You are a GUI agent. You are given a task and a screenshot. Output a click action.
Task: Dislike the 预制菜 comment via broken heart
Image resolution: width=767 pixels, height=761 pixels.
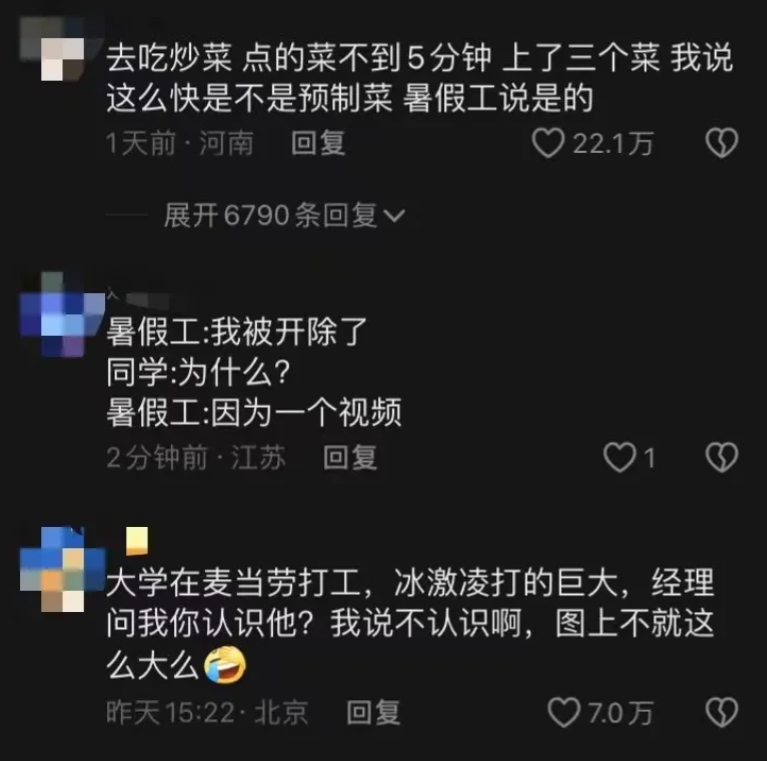(722, 143)
